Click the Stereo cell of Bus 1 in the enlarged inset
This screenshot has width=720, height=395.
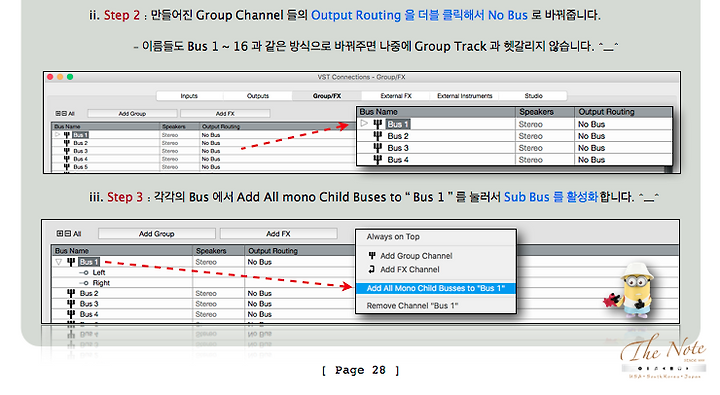[530, 124]
